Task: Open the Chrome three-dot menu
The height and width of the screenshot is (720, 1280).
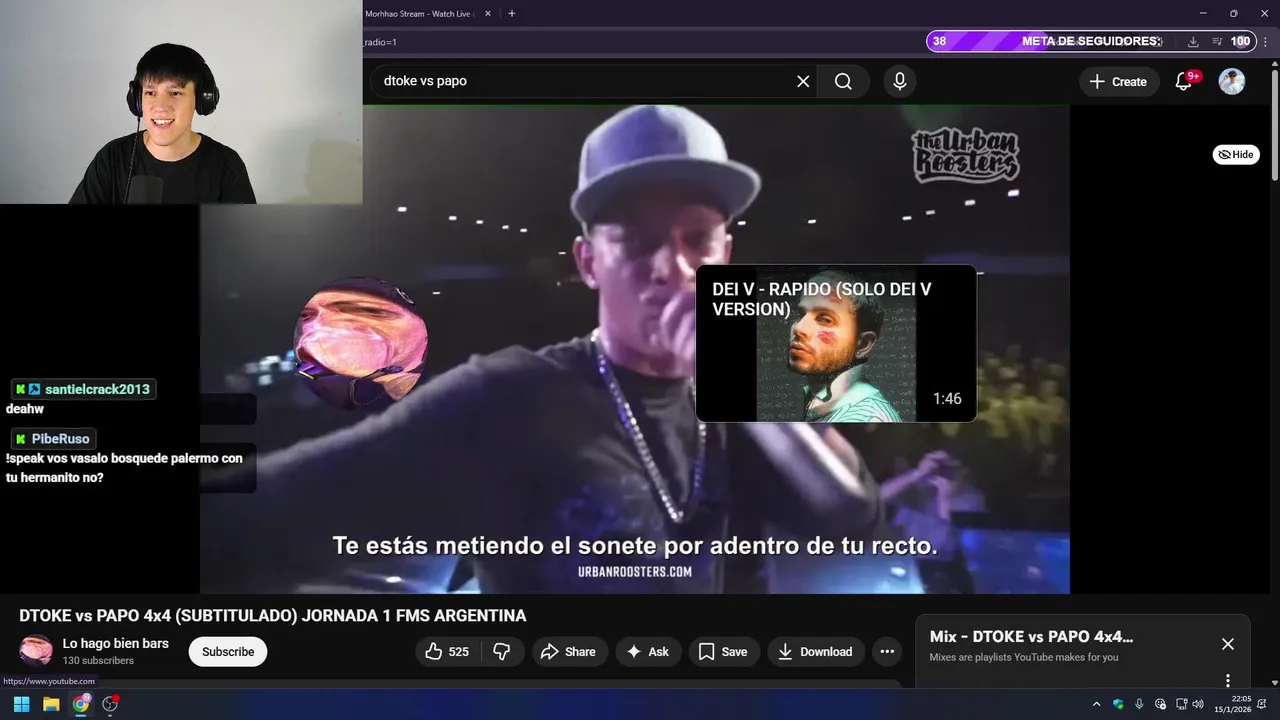Action: coord(1267,41)
